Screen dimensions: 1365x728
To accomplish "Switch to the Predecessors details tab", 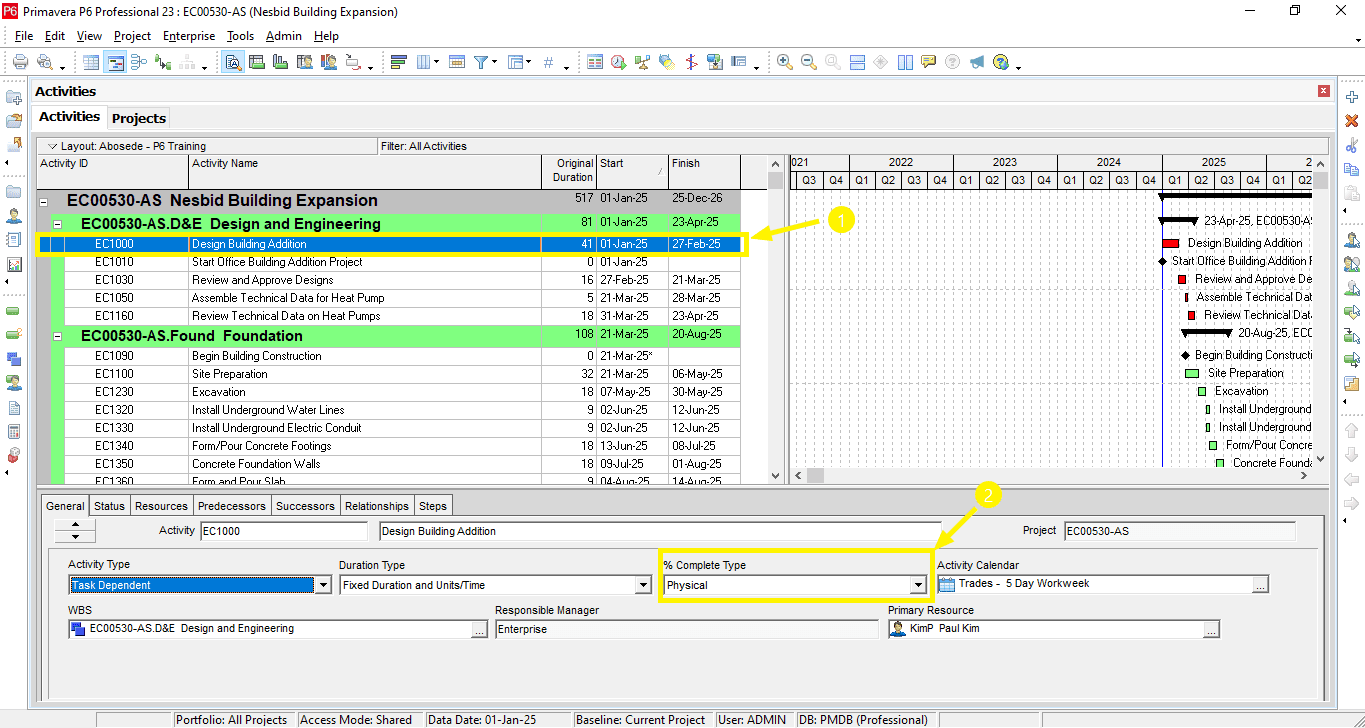I will pyautogui.click(x=232, y=506).
